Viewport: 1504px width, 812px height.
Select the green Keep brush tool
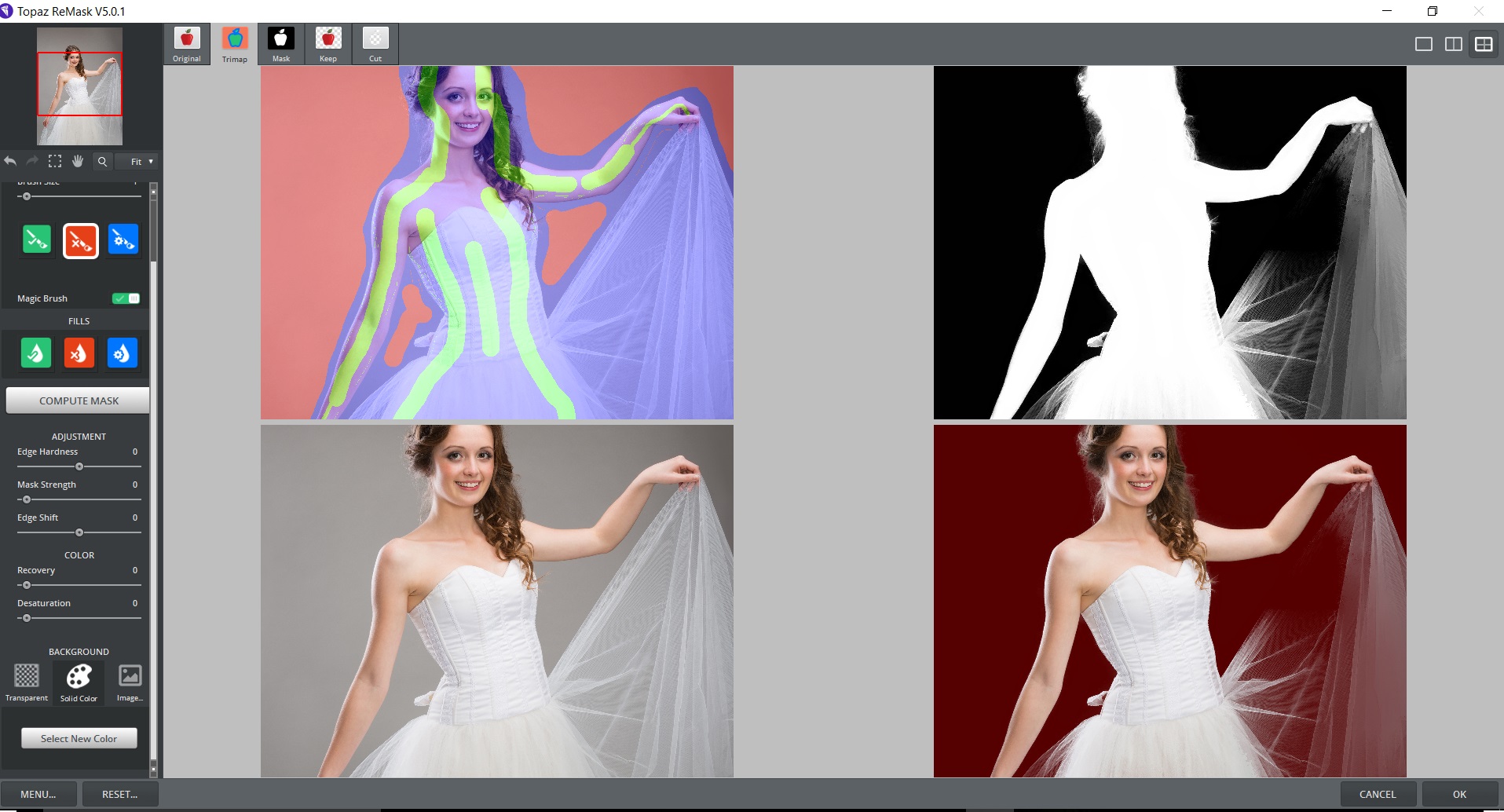pos(37,240)
